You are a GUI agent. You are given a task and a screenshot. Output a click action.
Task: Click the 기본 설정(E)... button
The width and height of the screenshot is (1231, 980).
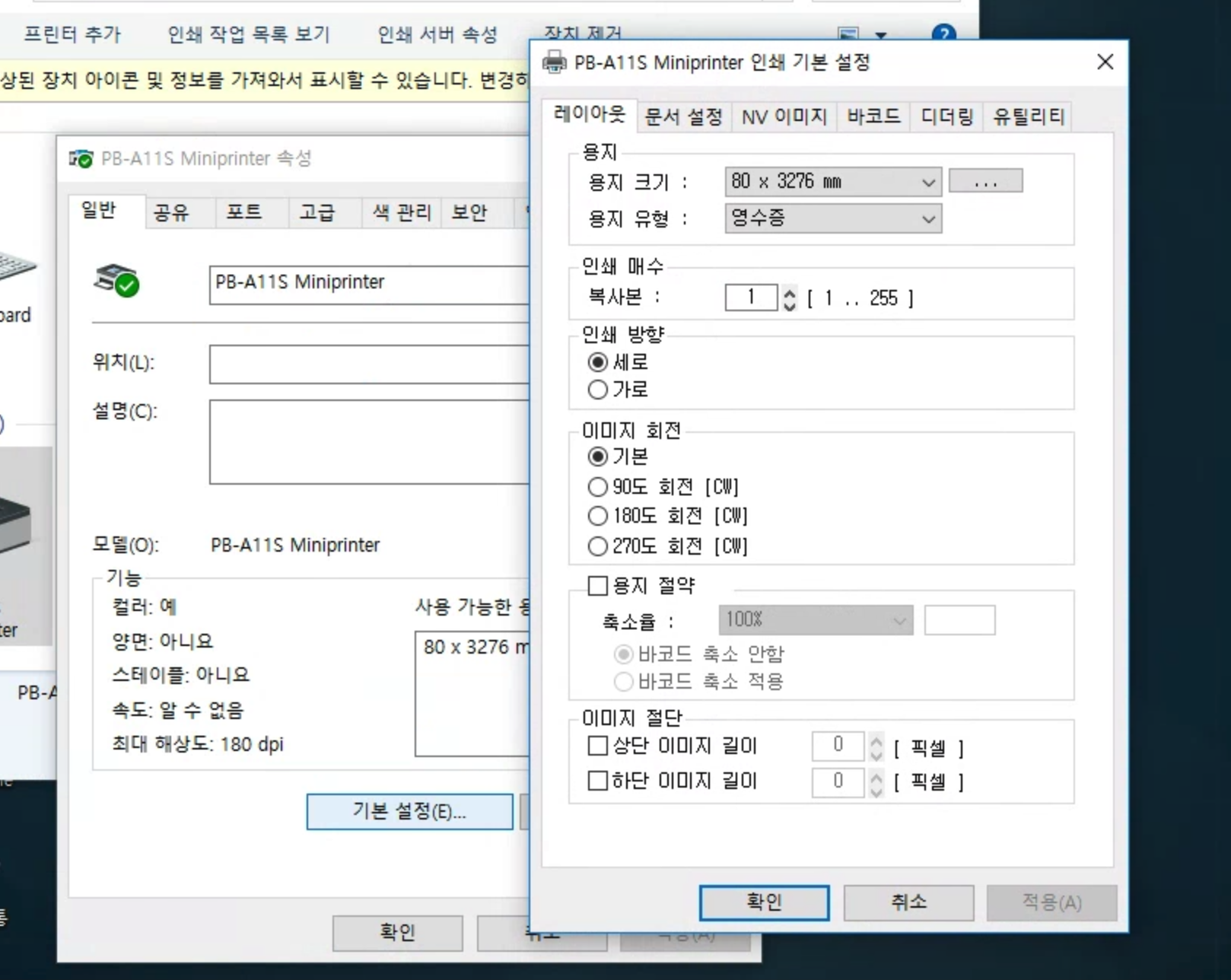(409, 812)
